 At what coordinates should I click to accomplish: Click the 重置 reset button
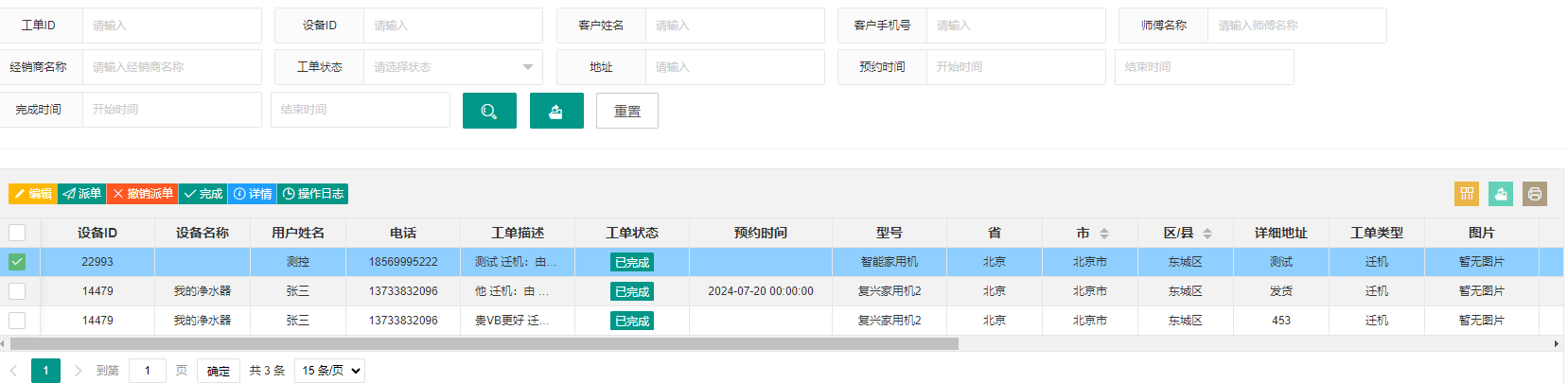627,111
